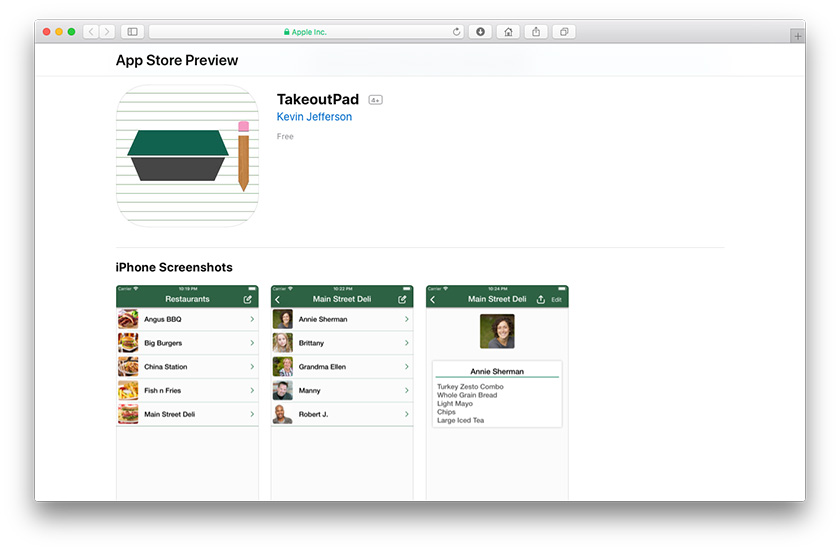Viewport: 840px width, 551px height.
Task: Click share icon in Annie Sherman order screenshot
Action: 541,299
